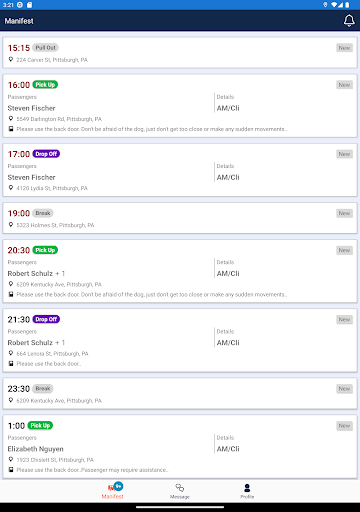
Task: Tap note icon on 16:00 pickup
Action: point(11,129)
